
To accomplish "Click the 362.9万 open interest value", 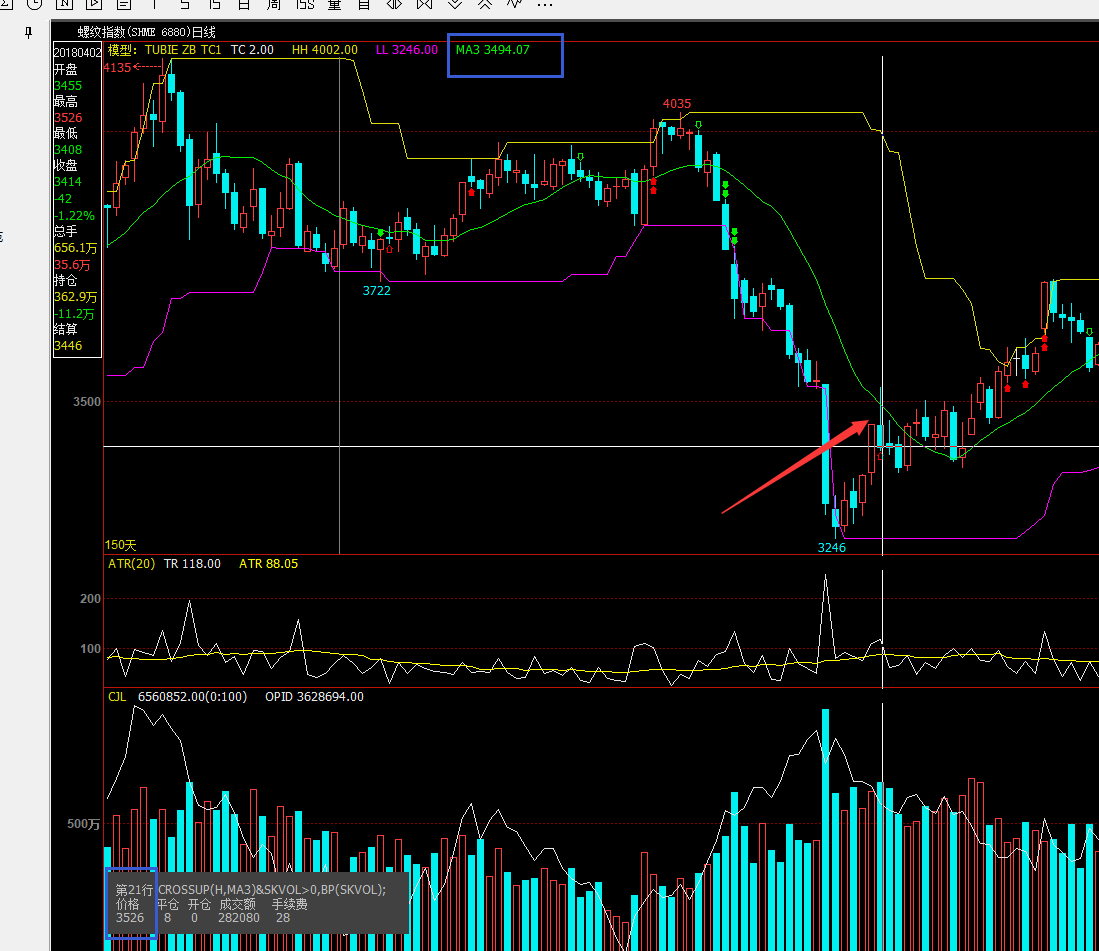I will [x=76, y=297].
